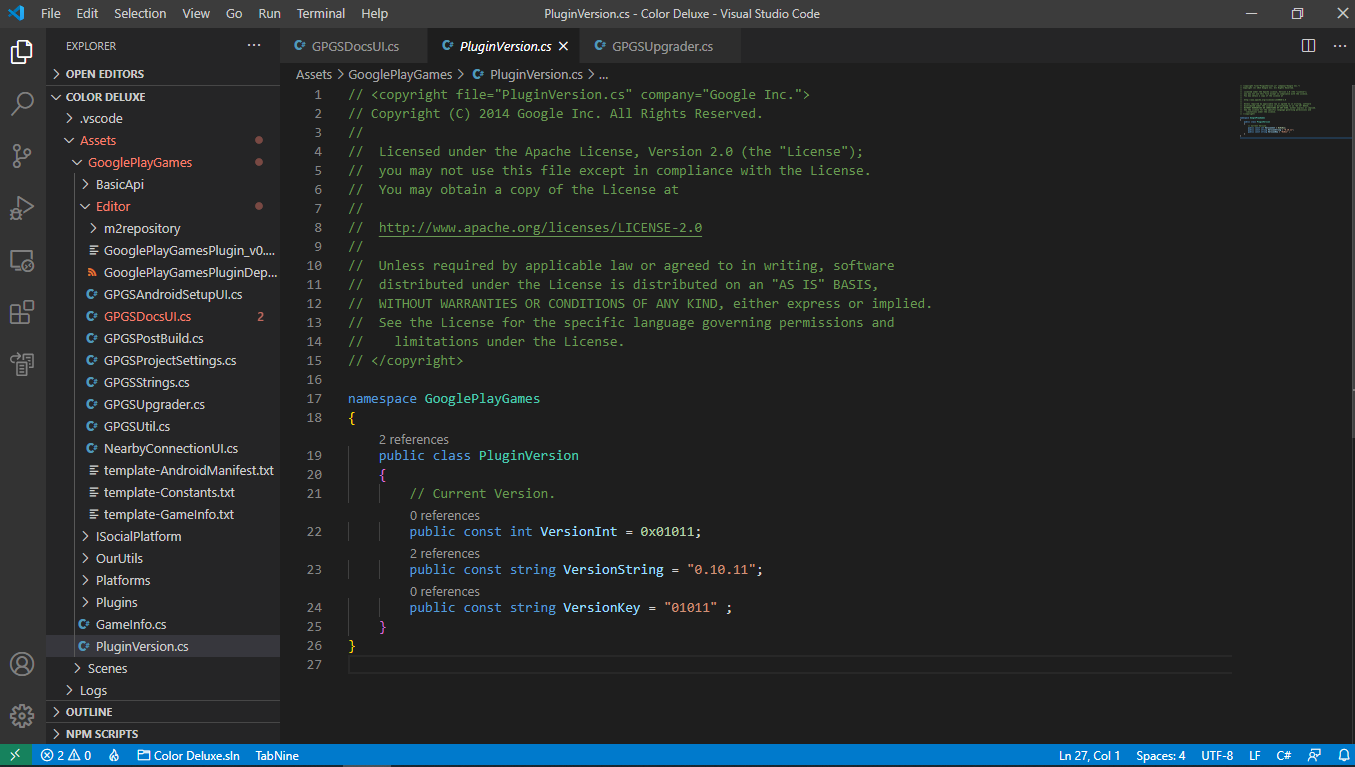
Task: Open GPGSAndroidSetupUI.cs file
Action: point(163,294)
